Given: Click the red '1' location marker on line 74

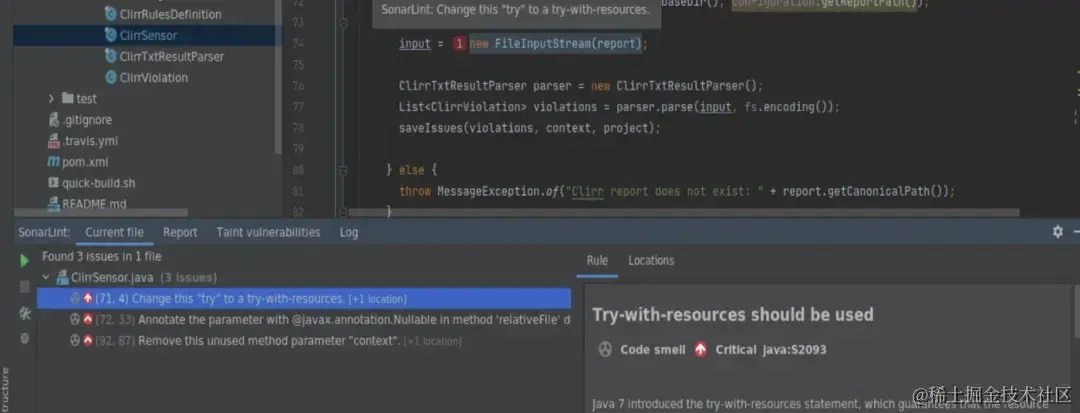Looking at the screenshot, I should coord(459,44).
